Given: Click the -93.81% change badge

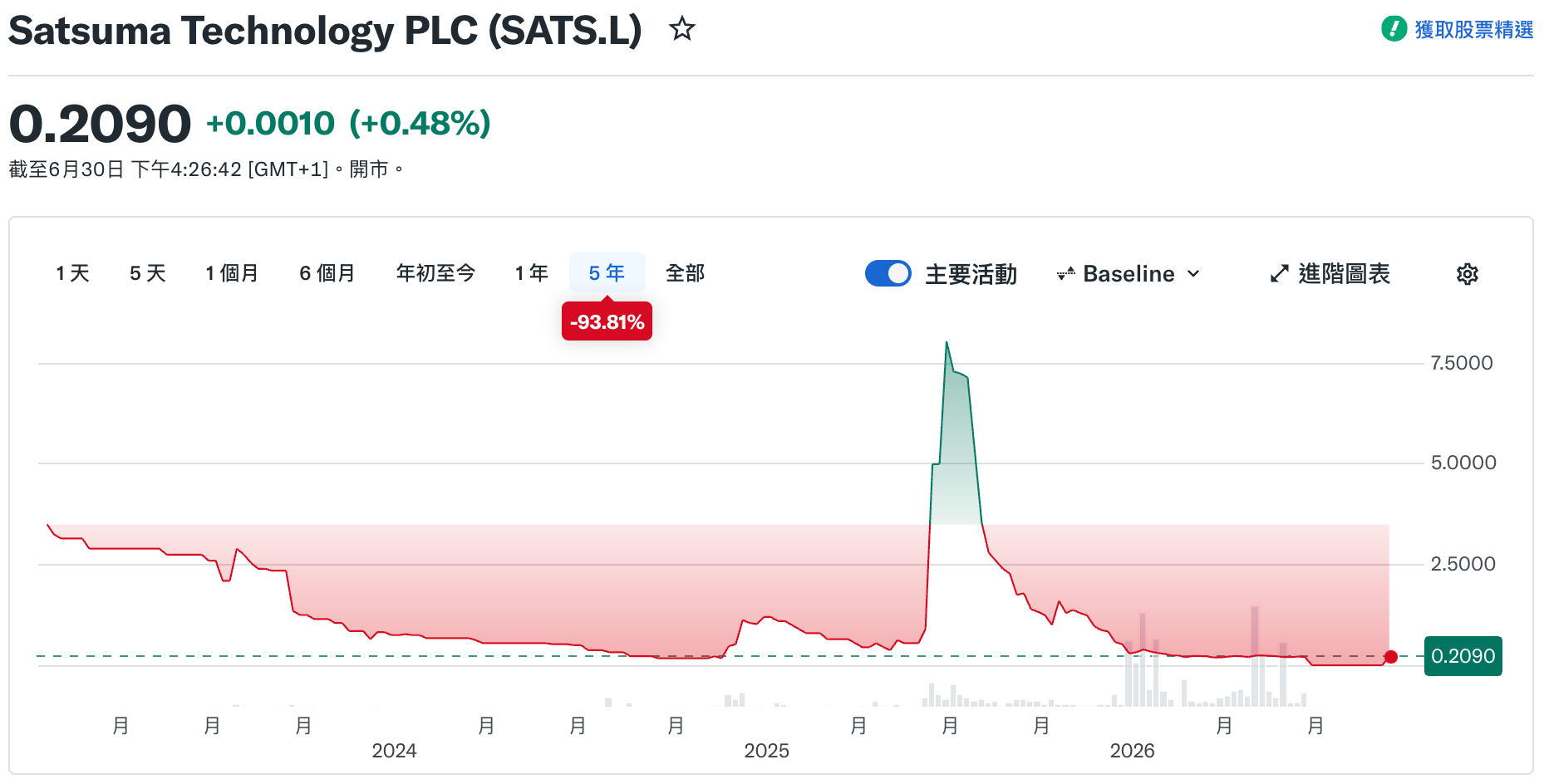Looking at the screenshot, I should (607, 322).
